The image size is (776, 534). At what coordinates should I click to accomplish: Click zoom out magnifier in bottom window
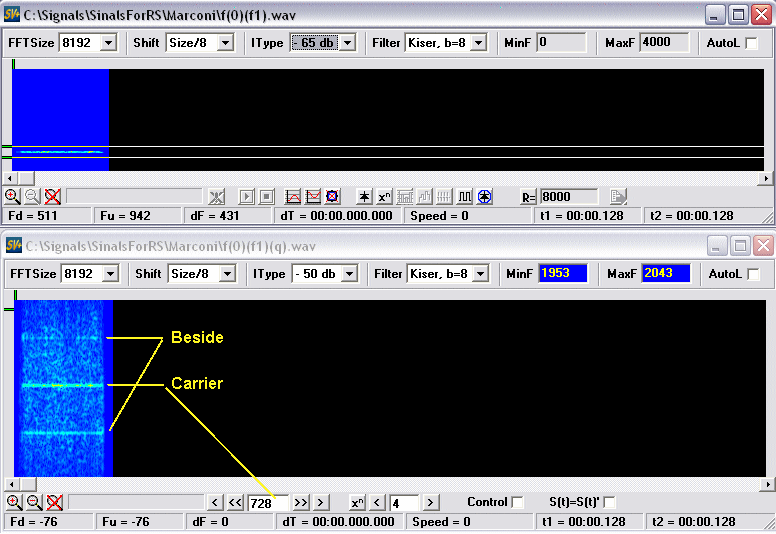click(x=32, y=502)
